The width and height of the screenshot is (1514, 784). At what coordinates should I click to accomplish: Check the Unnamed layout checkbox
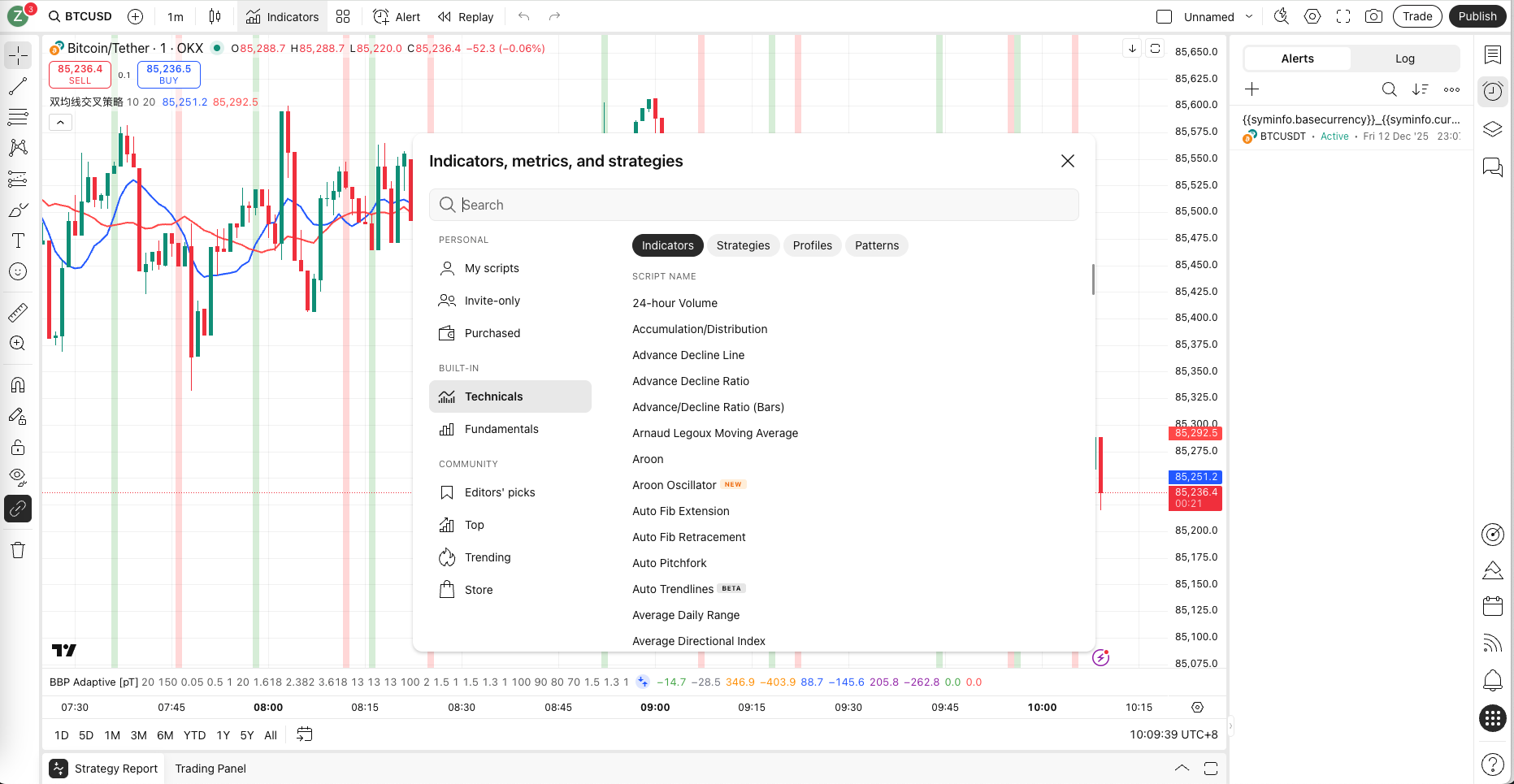[x=1164, y=15]
